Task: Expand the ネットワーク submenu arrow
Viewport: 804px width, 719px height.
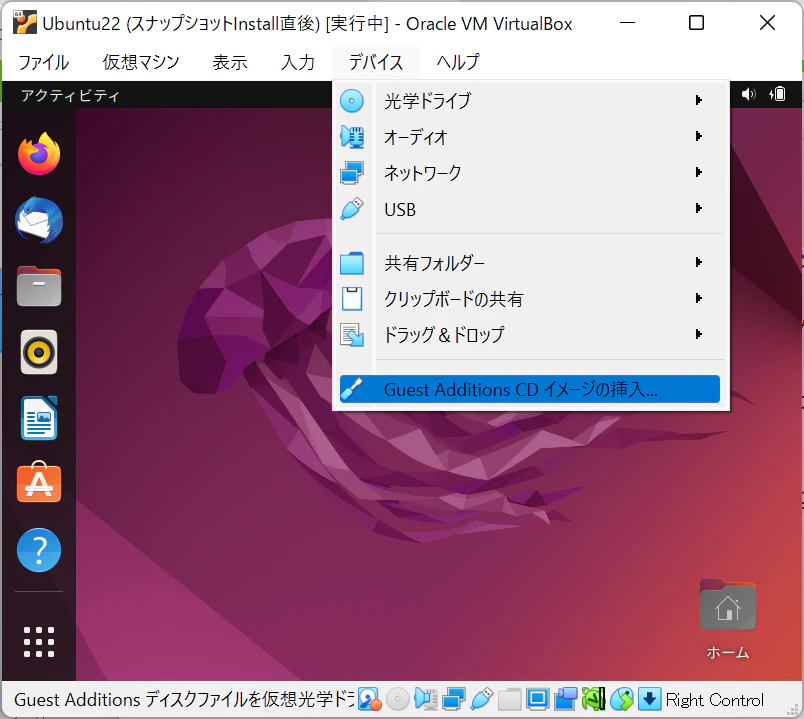Action: [x=698, y=172]
